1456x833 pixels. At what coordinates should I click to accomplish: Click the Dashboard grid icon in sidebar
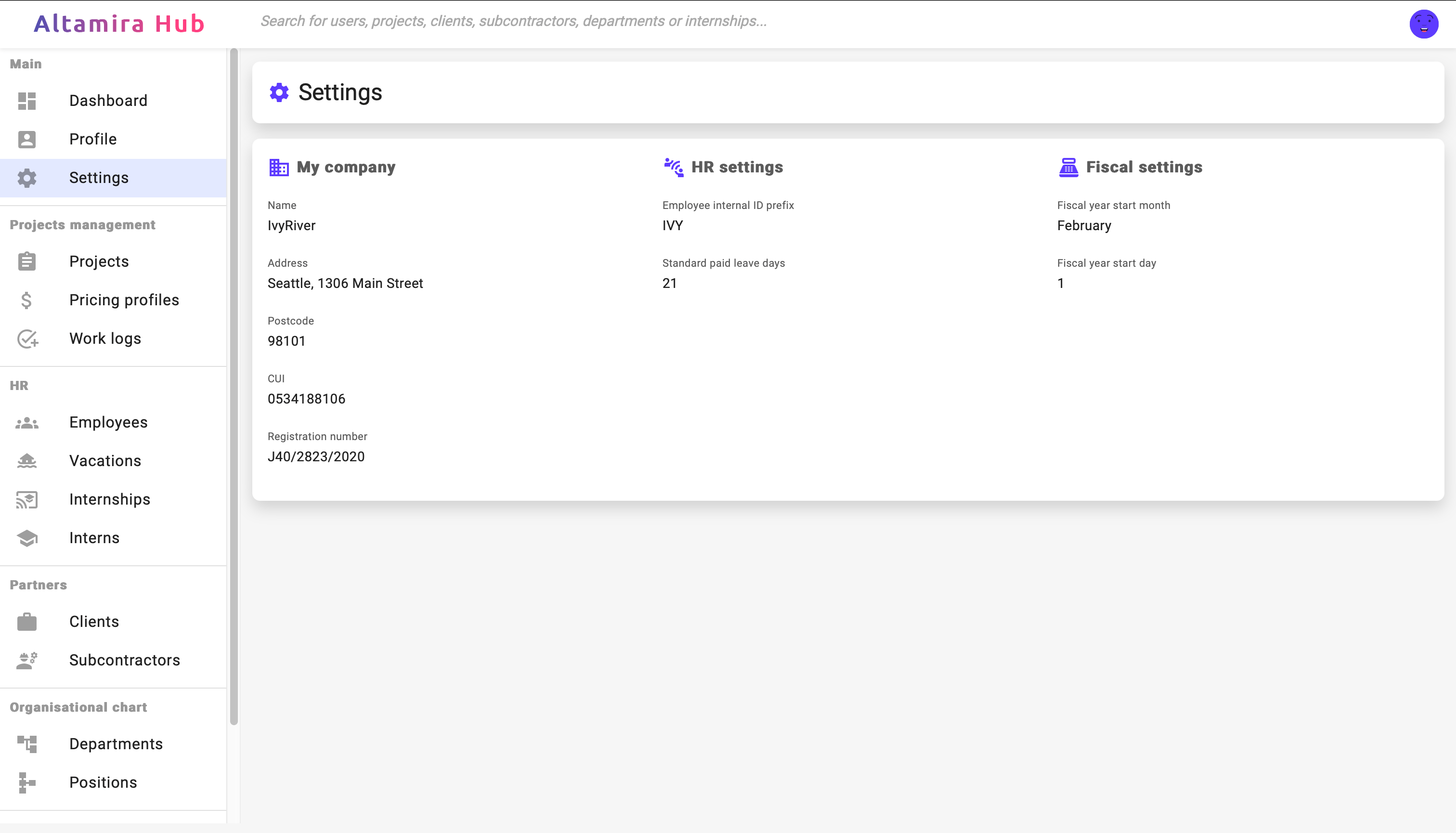pyautogui.click(x=26, y=101)
